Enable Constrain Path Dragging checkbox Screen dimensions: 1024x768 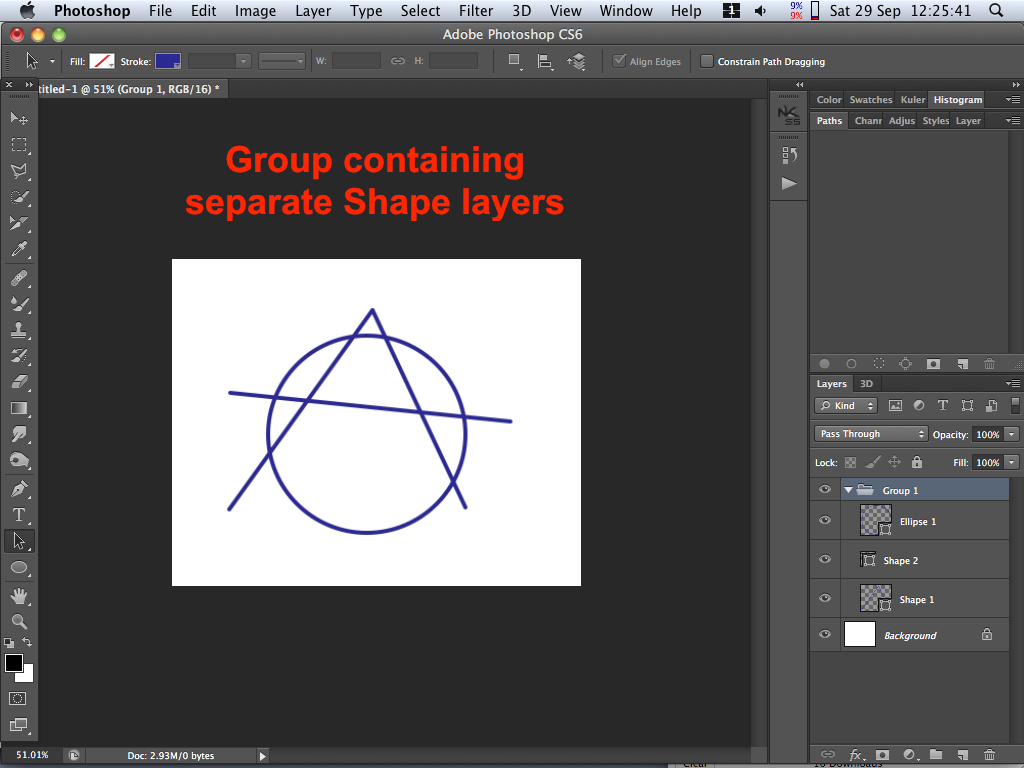coord(707,61)
